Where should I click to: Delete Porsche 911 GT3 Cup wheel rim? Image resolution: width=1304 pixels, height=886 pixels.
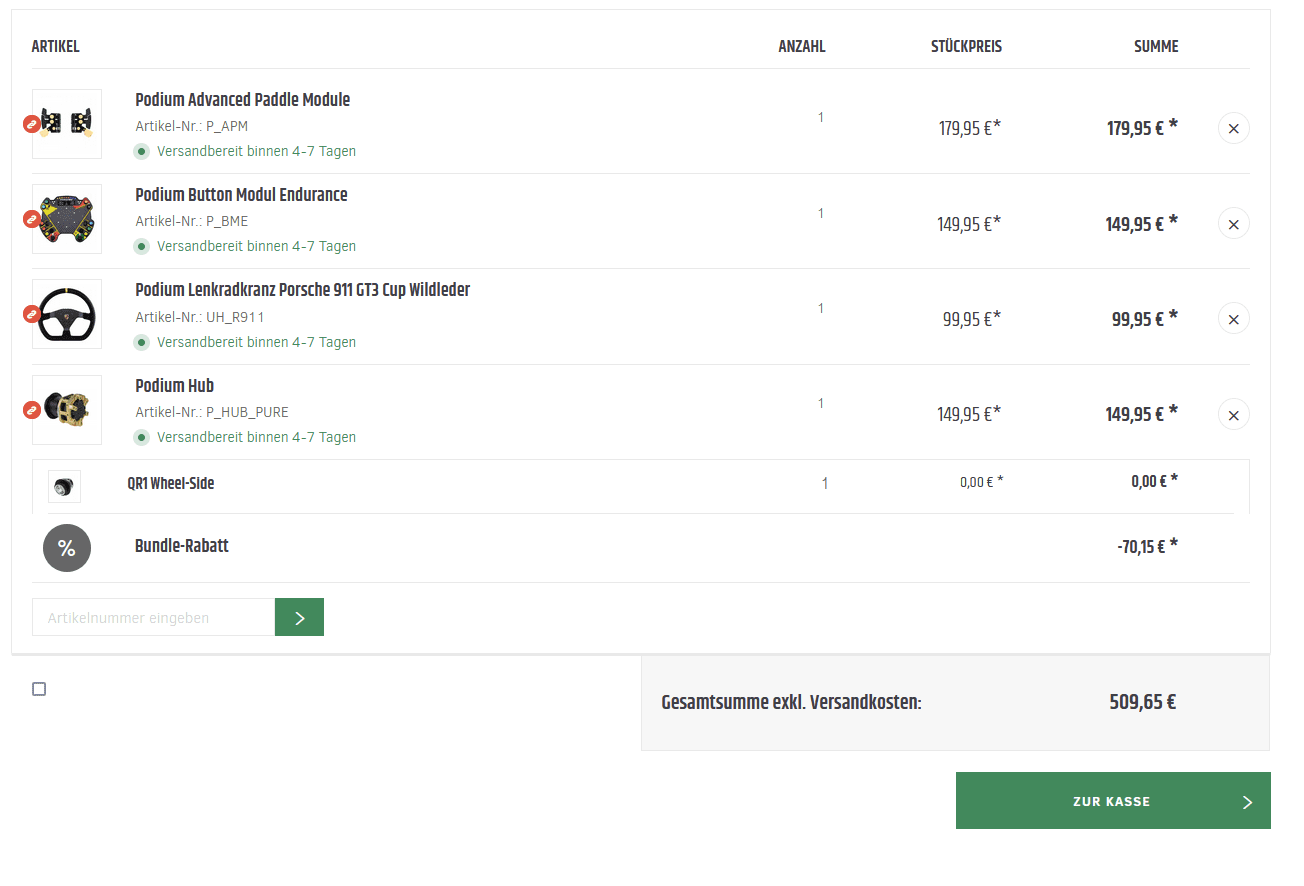[1233, 319]
